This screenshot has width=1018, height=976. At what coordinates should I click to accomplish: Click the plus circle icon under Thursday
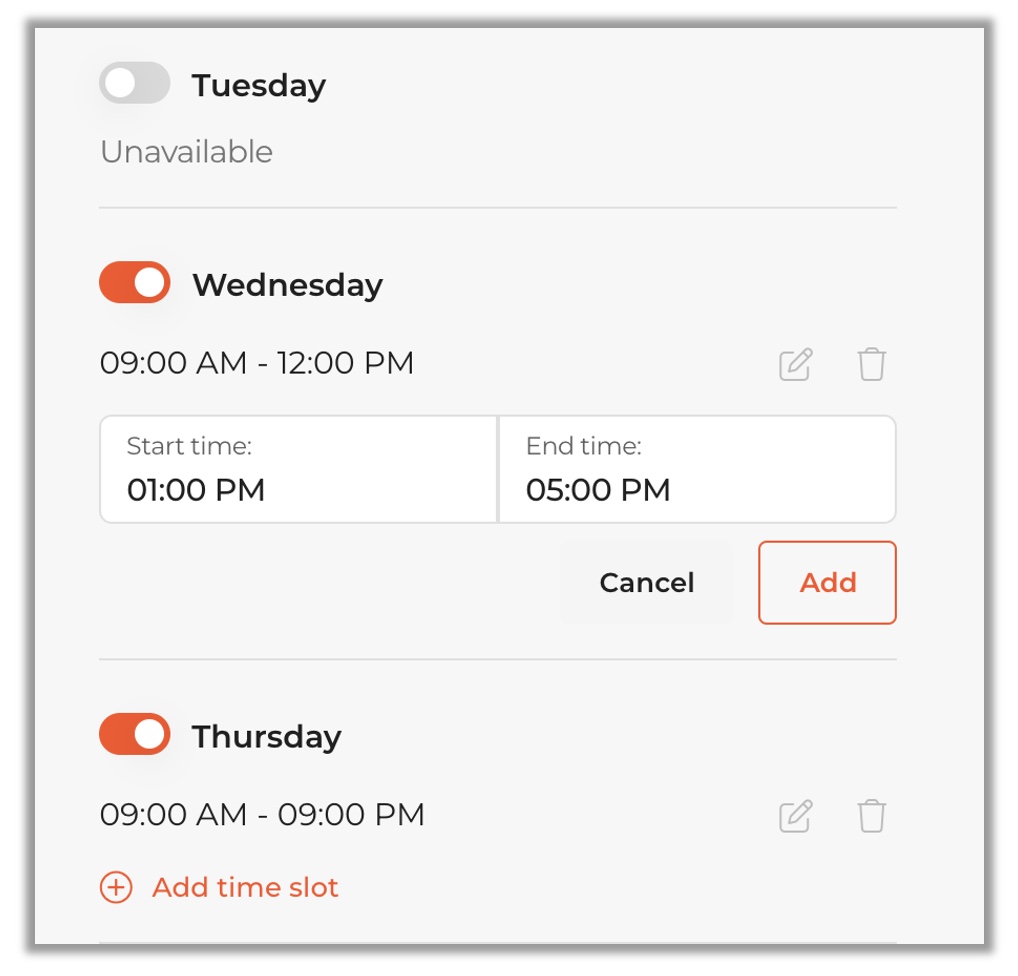[116, 887]
